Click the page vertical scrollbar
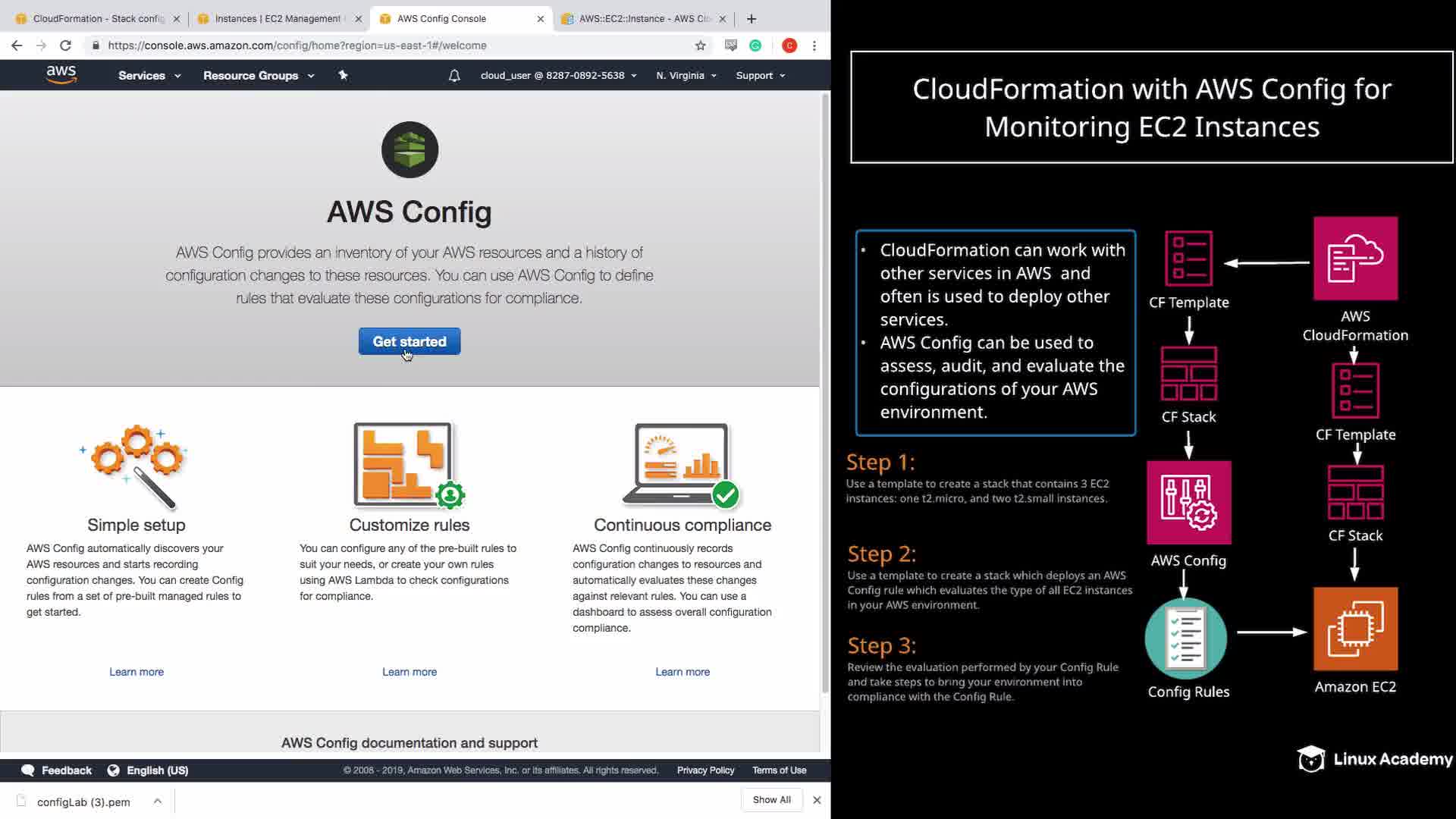 (x=825, y=379)
